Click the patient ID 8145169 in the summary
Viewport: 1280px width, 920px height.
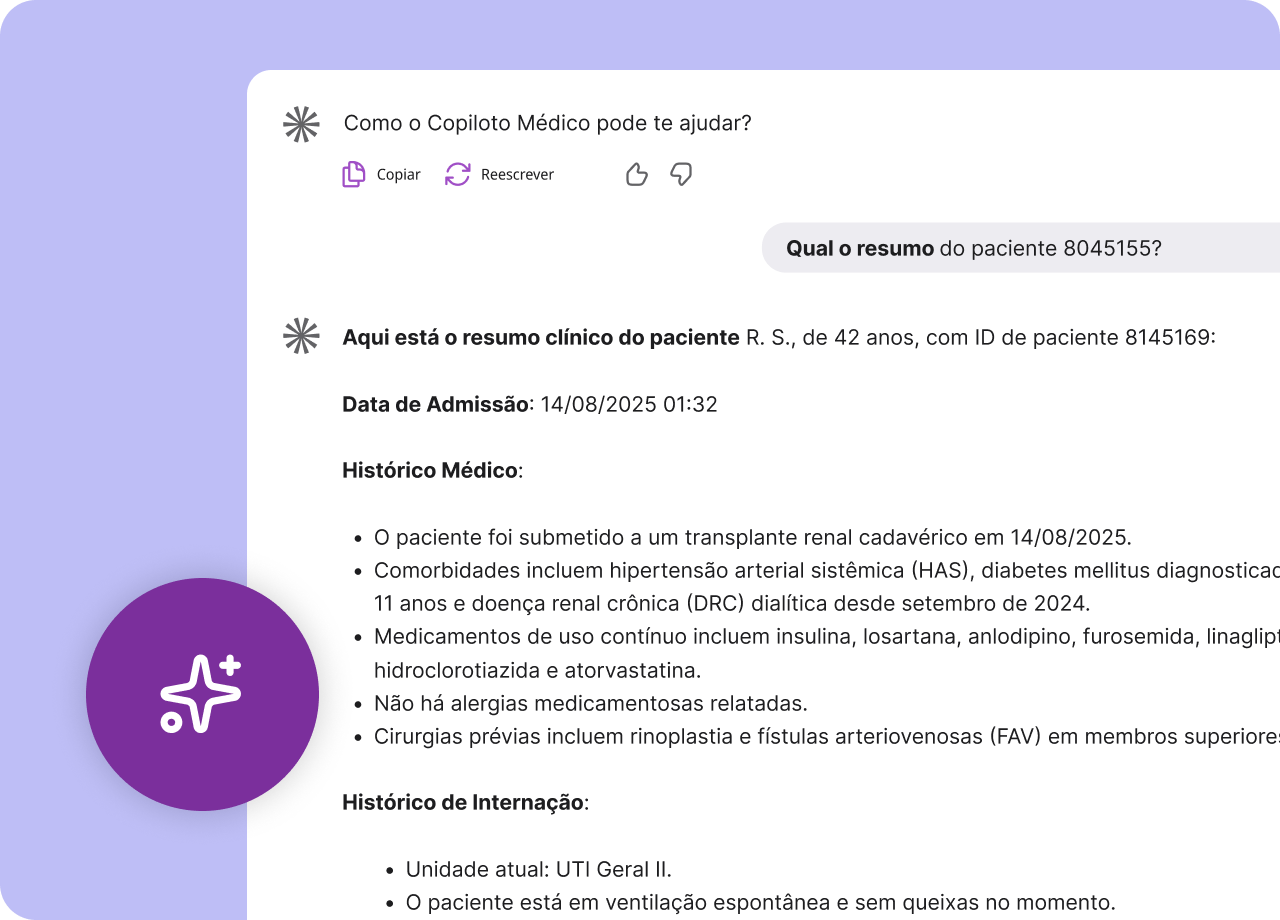tap(1166, 337)
